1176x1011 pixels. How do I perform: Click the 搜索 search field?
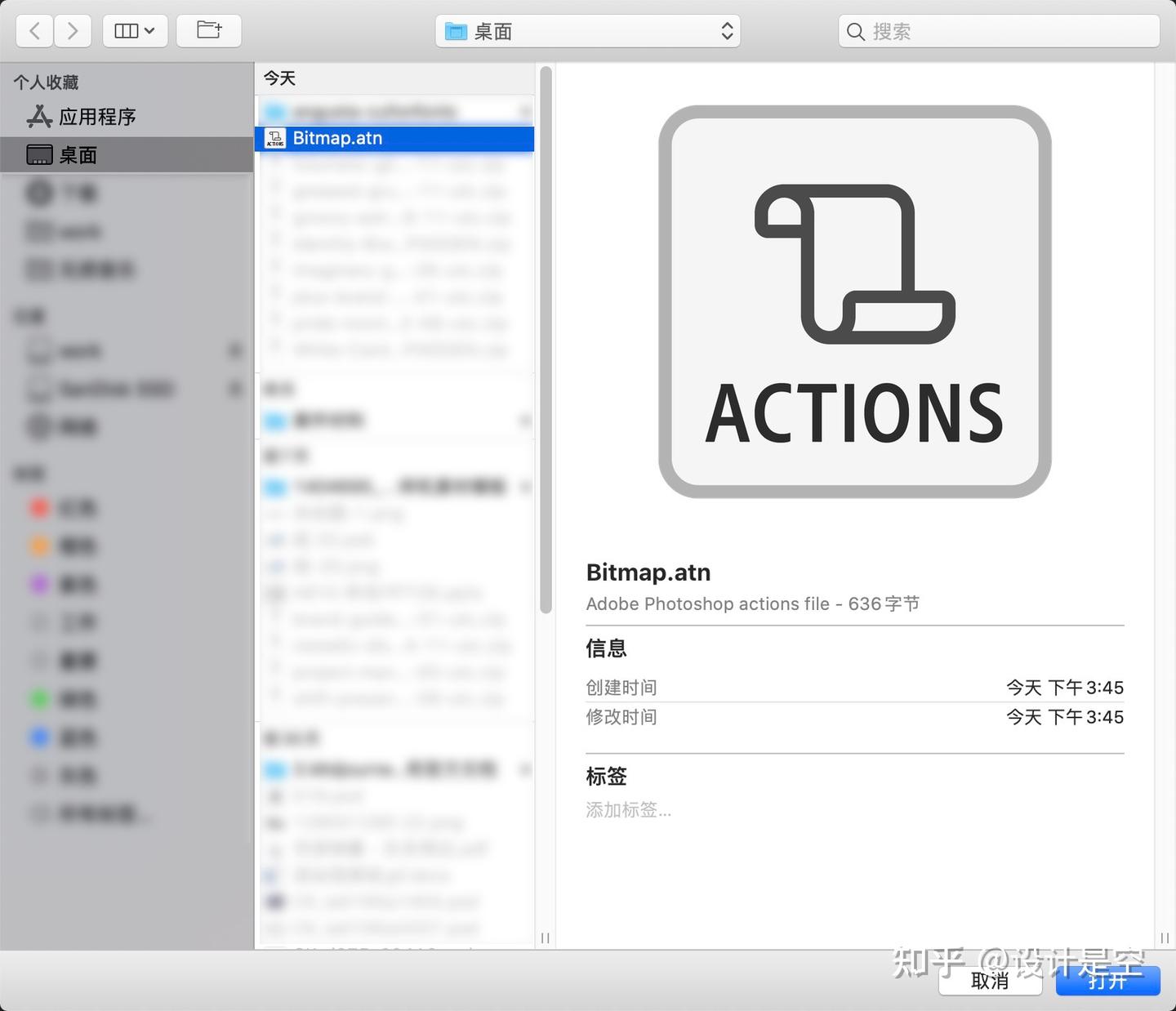pos(999,31)
